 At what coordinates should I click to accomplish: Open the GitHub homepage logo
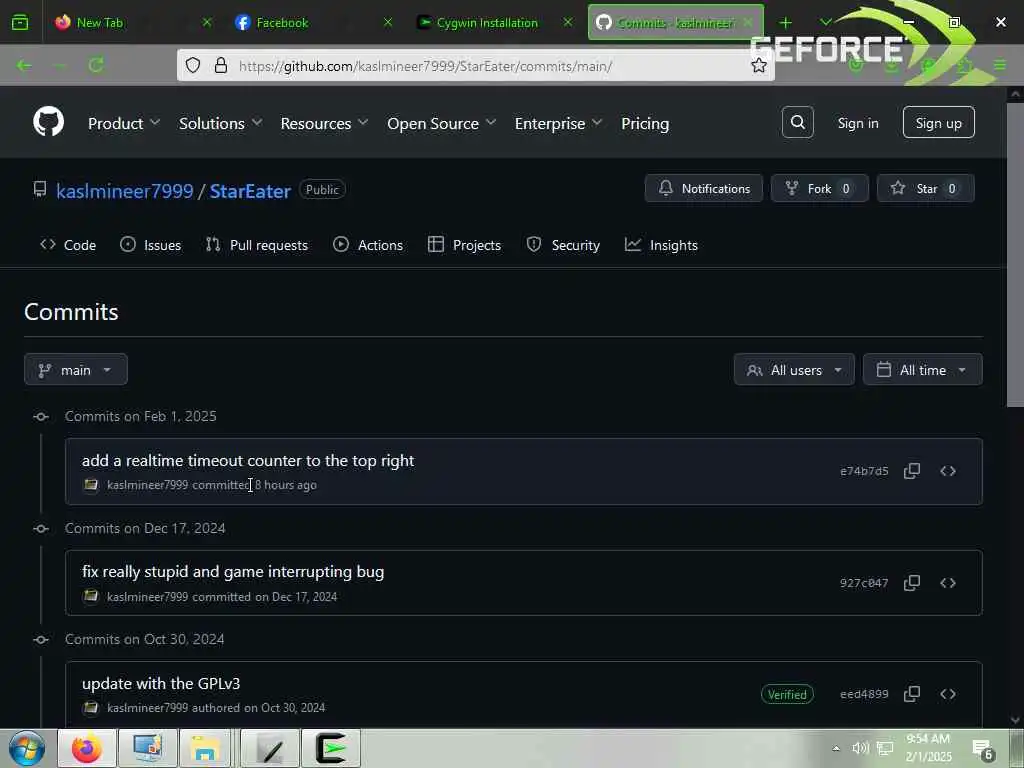(48, 121)
